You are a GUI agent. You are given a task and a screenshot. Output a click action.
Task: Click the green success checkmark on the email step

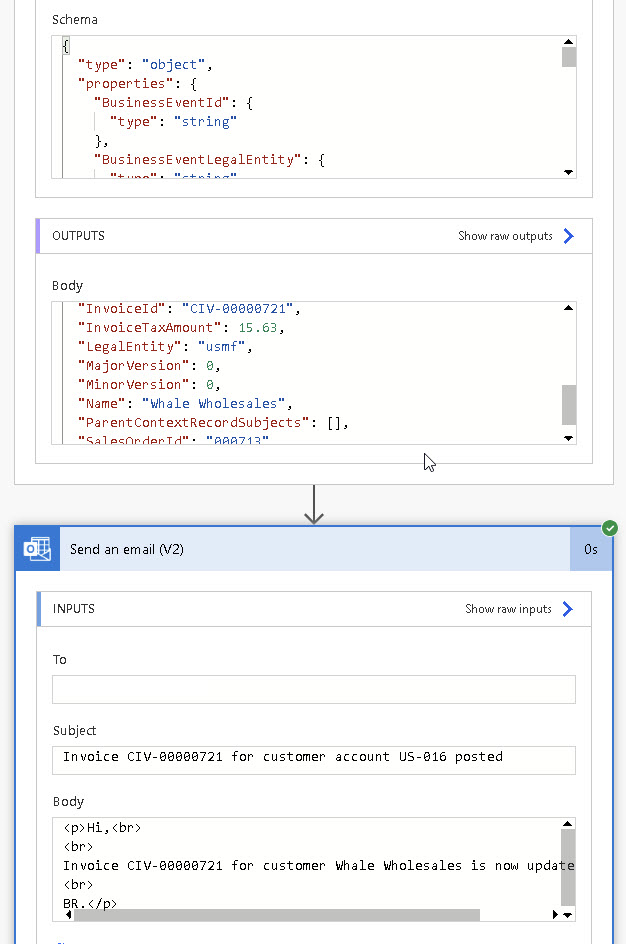(610, 528)
